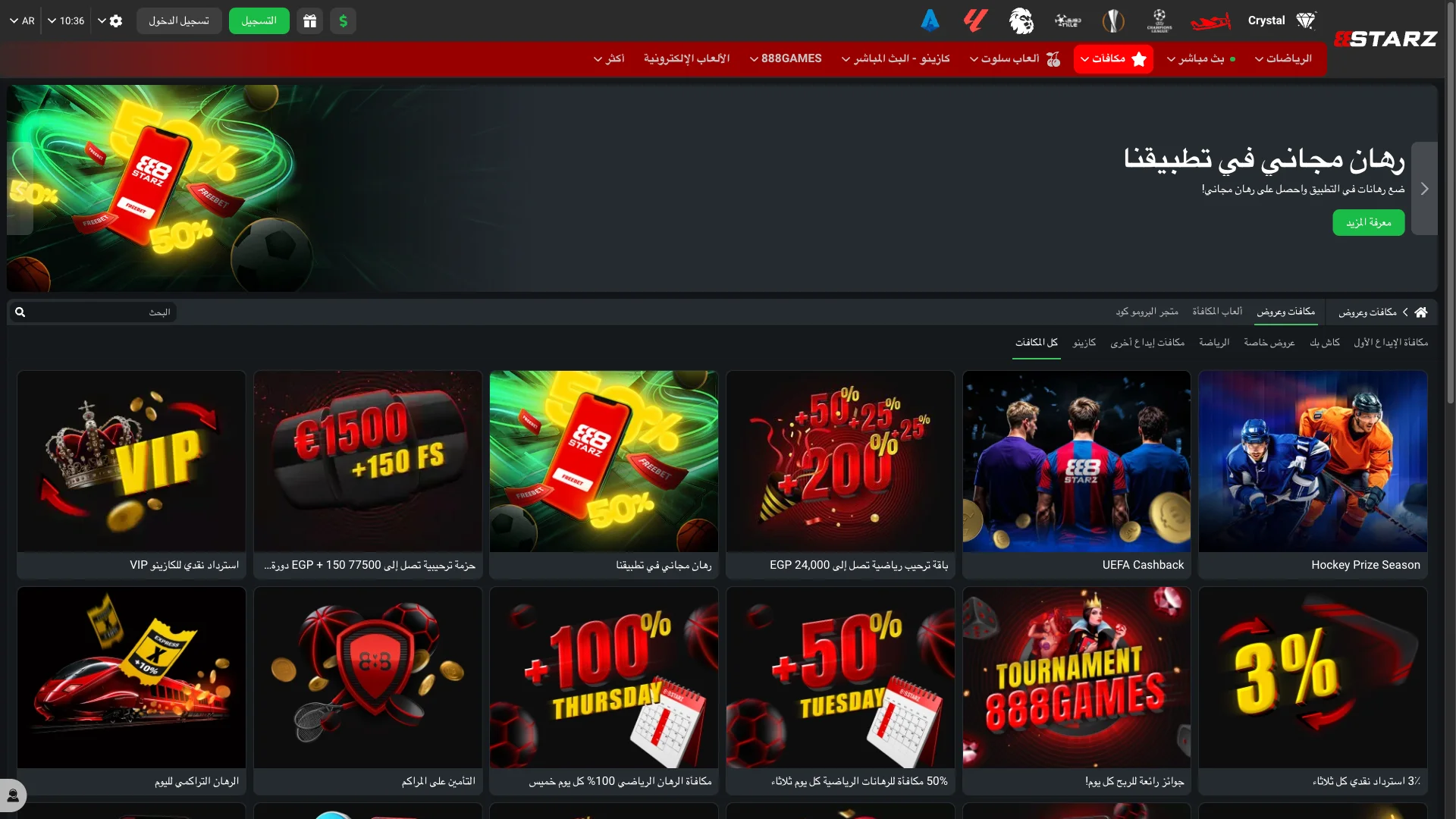
Task: Open the Champions League icon
Action: pyautogui.click(x=1159, y=20)
